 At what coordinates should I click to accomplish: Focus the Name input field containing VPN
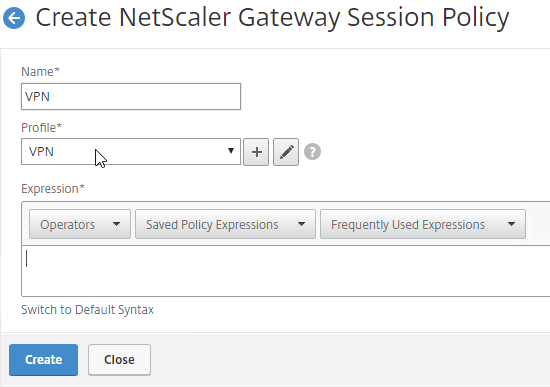131,96
